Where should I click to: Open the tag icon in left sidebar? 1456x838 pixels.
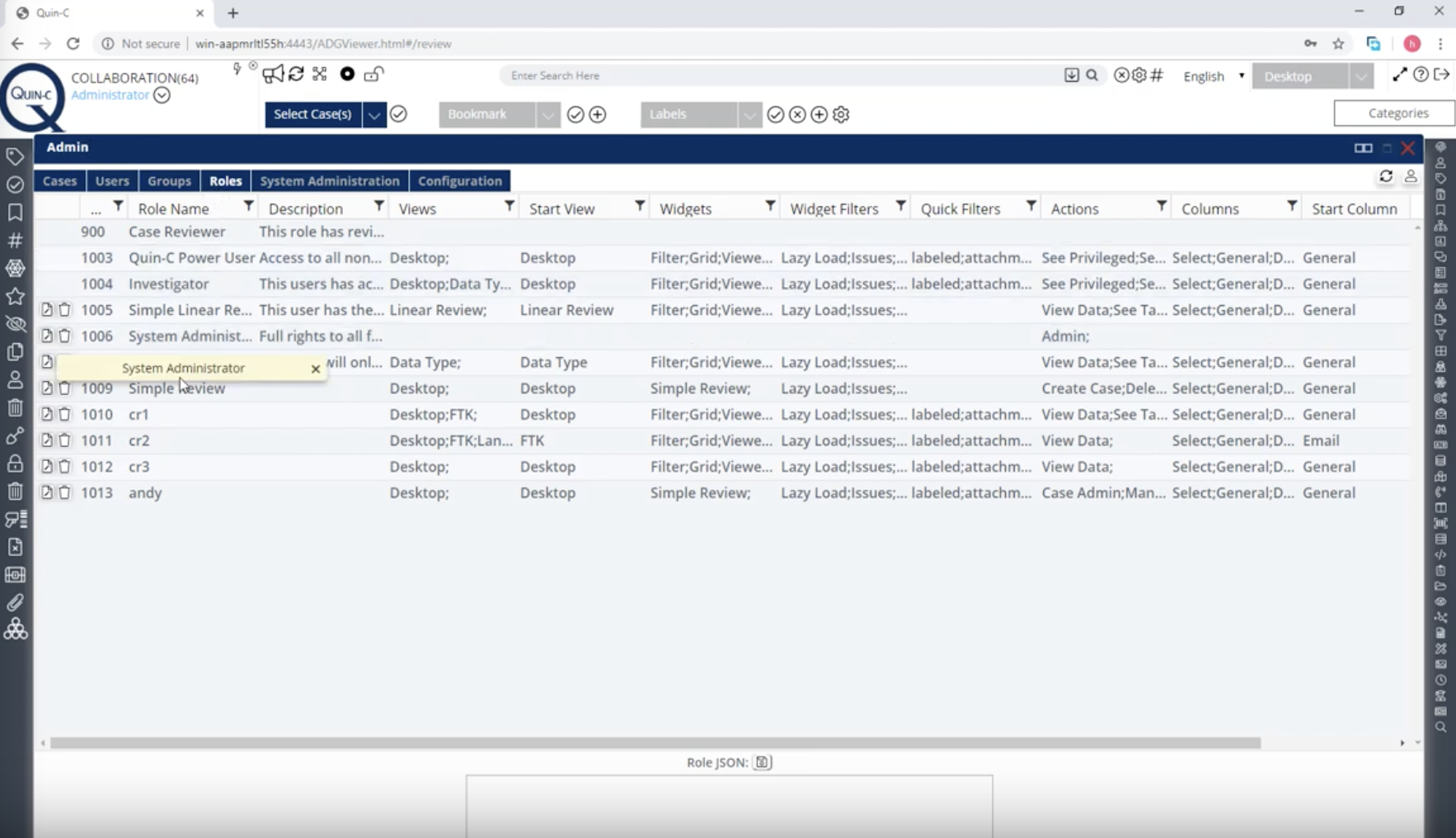click(x=15, y=156)
